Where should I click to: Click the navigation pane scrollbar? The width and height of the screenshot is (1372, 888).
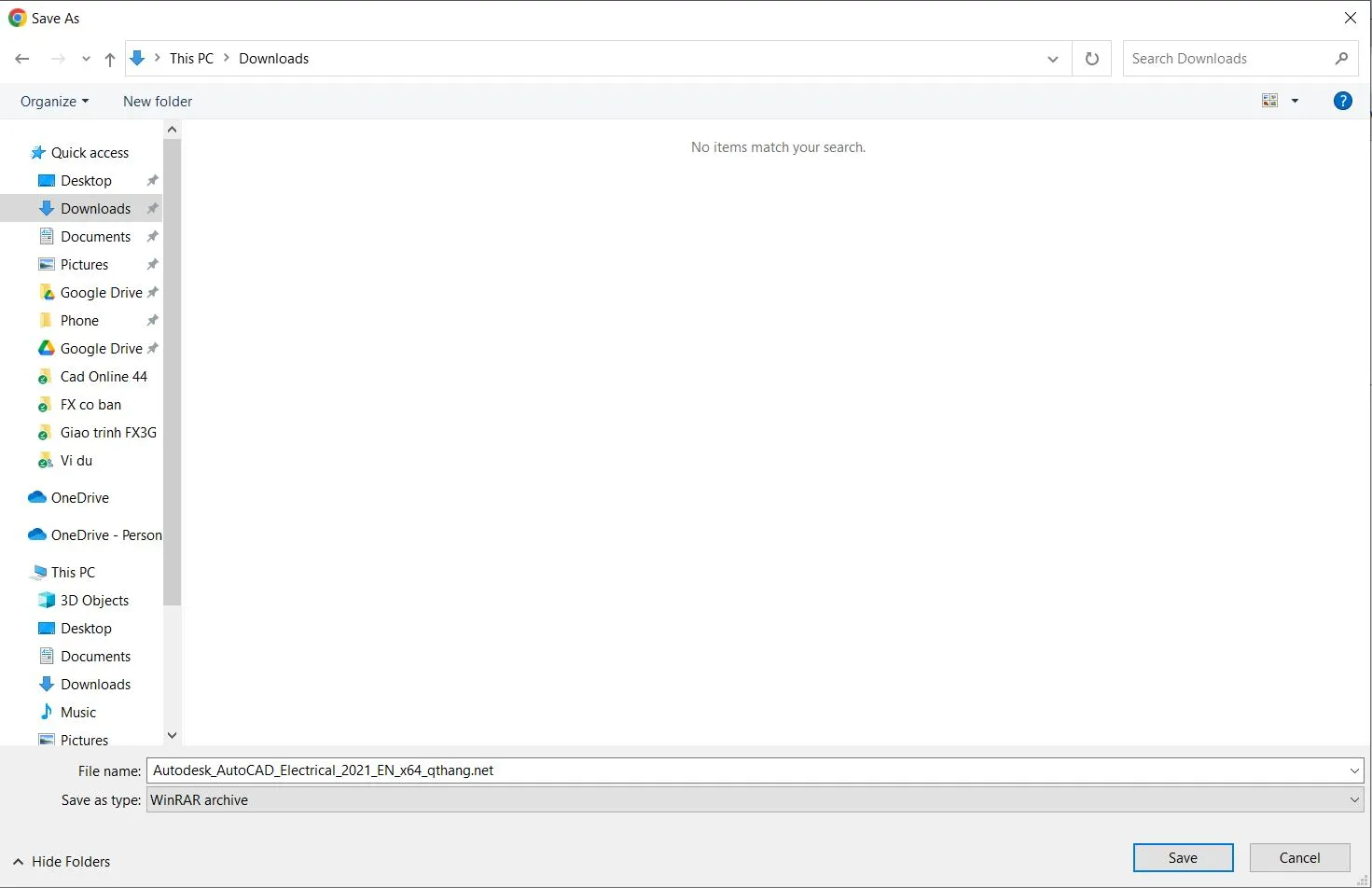pyautogui.click(x=172, y=373)
